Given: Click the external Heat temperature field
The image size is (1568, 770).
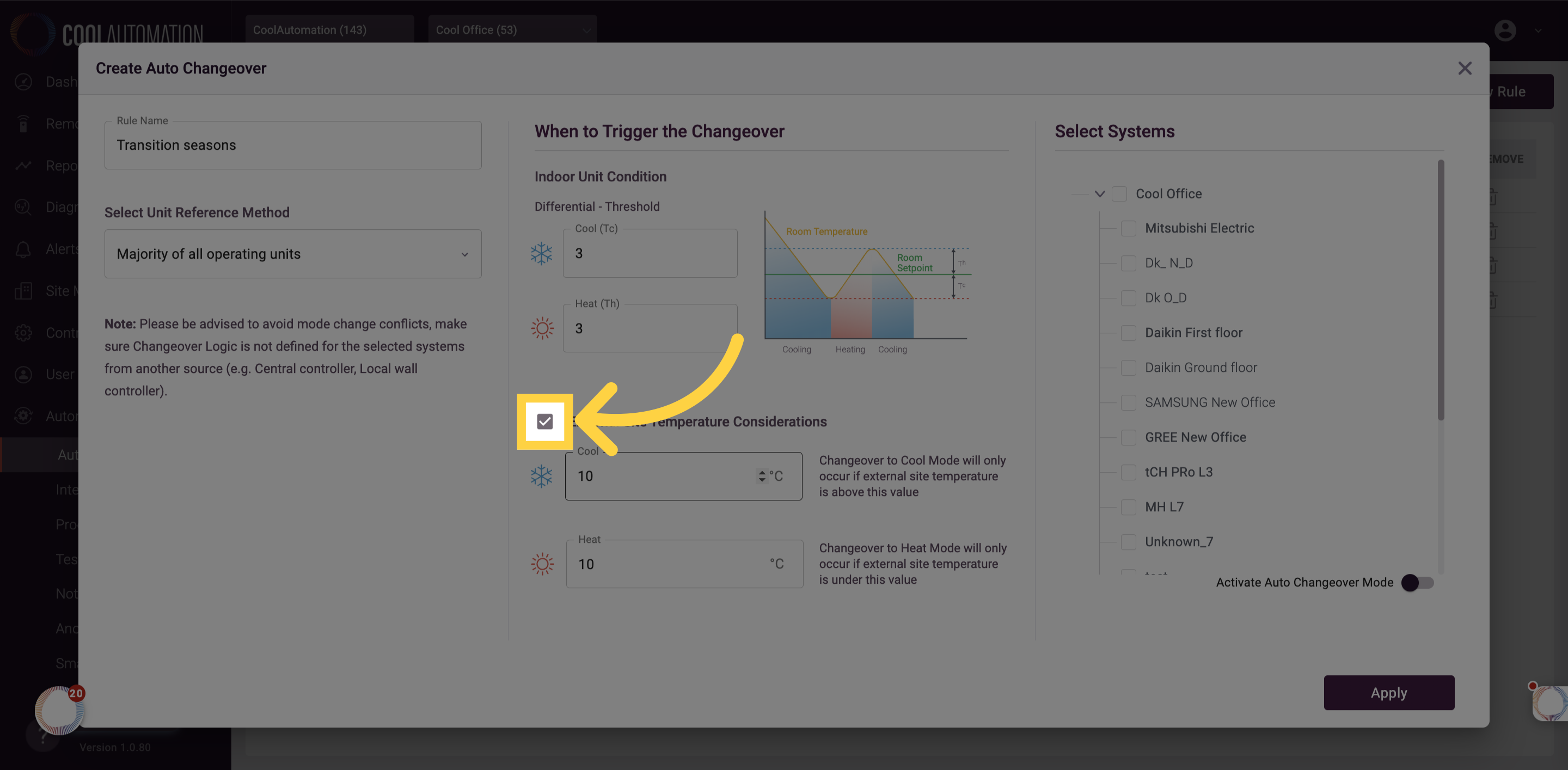Looking at the screenshot, I should point(684,564).
